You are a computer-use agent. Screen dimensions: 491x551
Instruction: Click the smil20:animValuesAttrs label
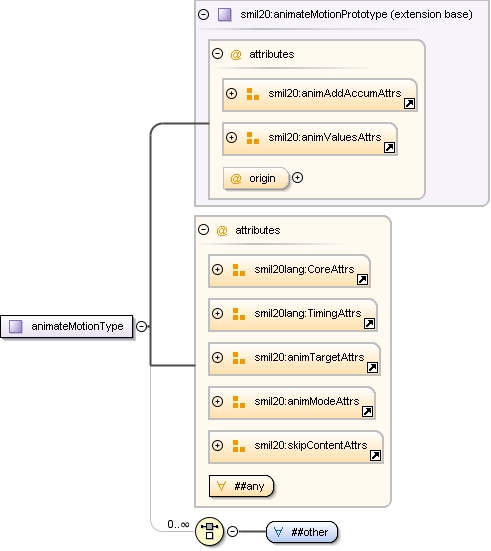click(x=325, y=137)
